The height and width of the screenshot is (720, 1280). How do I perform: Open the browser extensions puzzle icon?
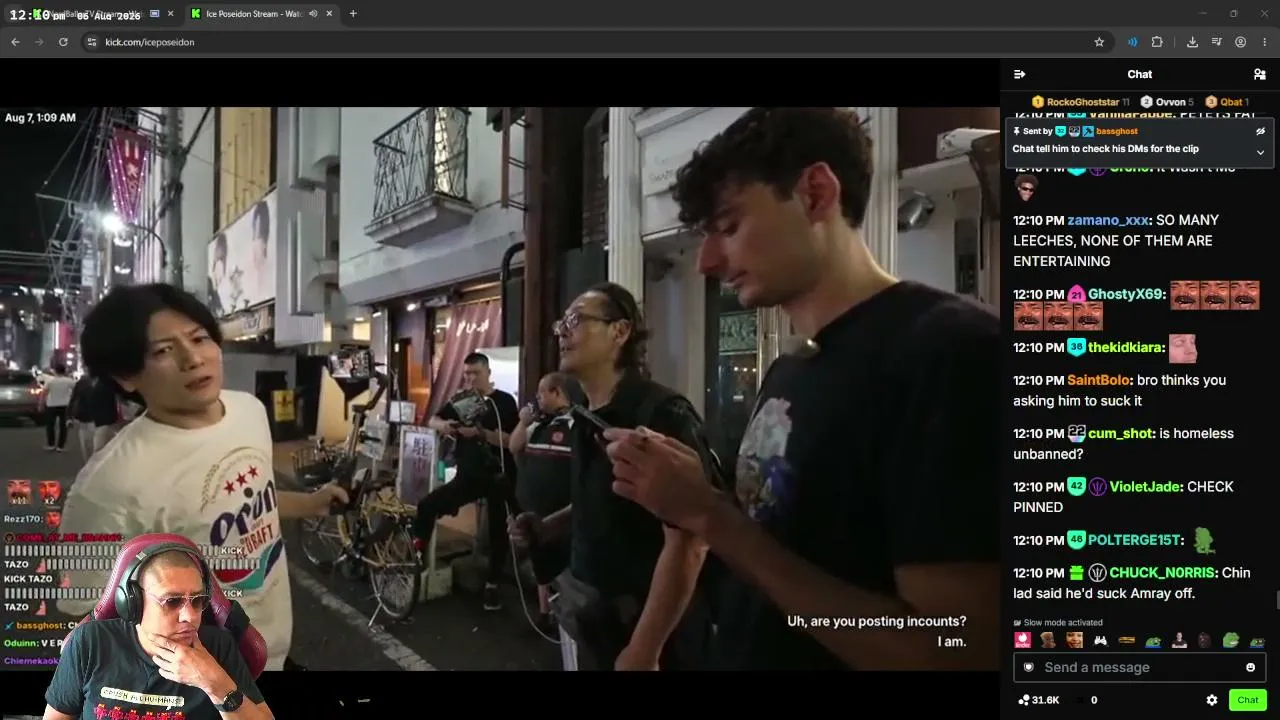[1157, 42]
